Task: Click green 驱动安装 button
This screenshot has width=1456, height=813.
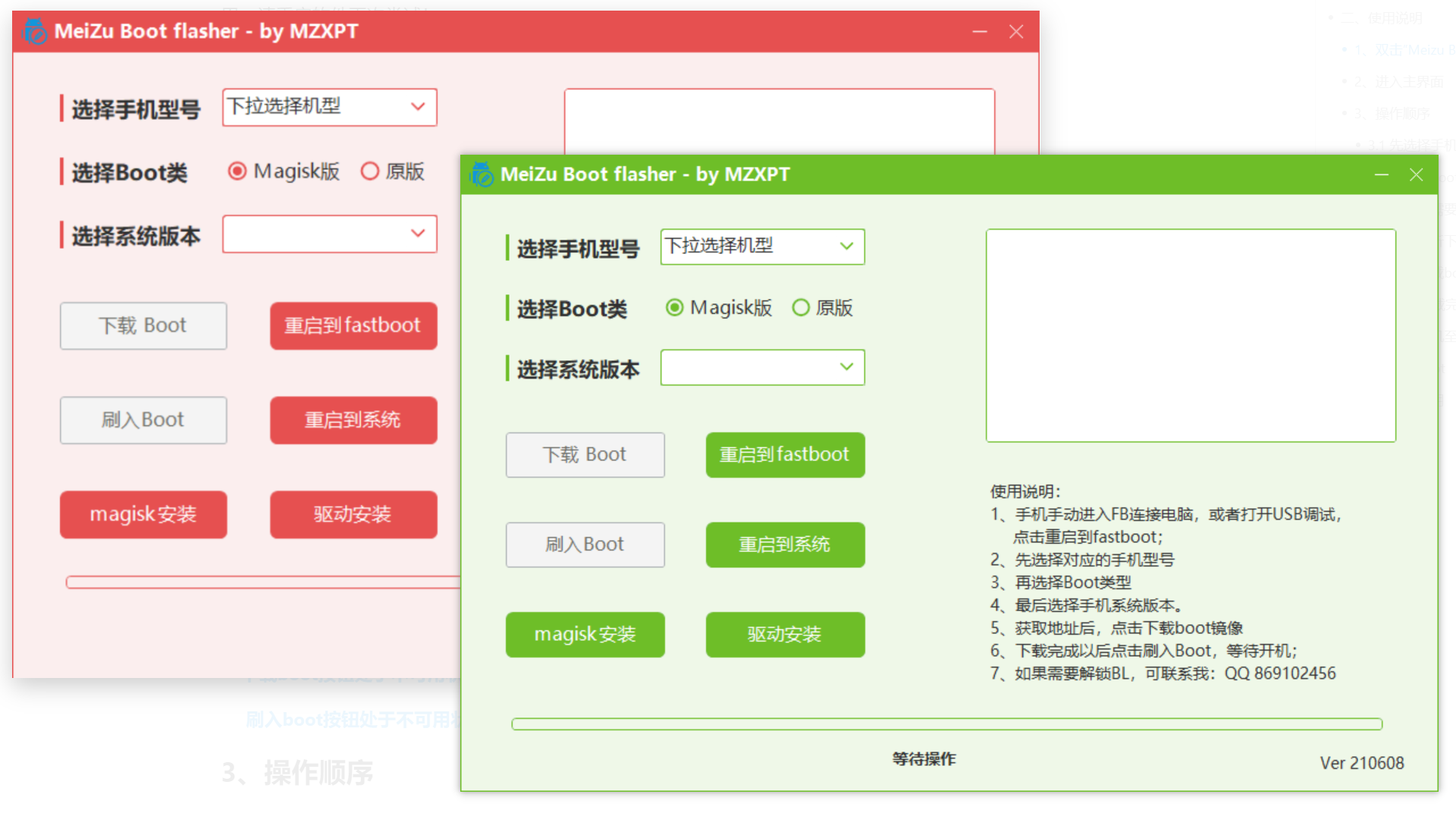Action: 785,635
